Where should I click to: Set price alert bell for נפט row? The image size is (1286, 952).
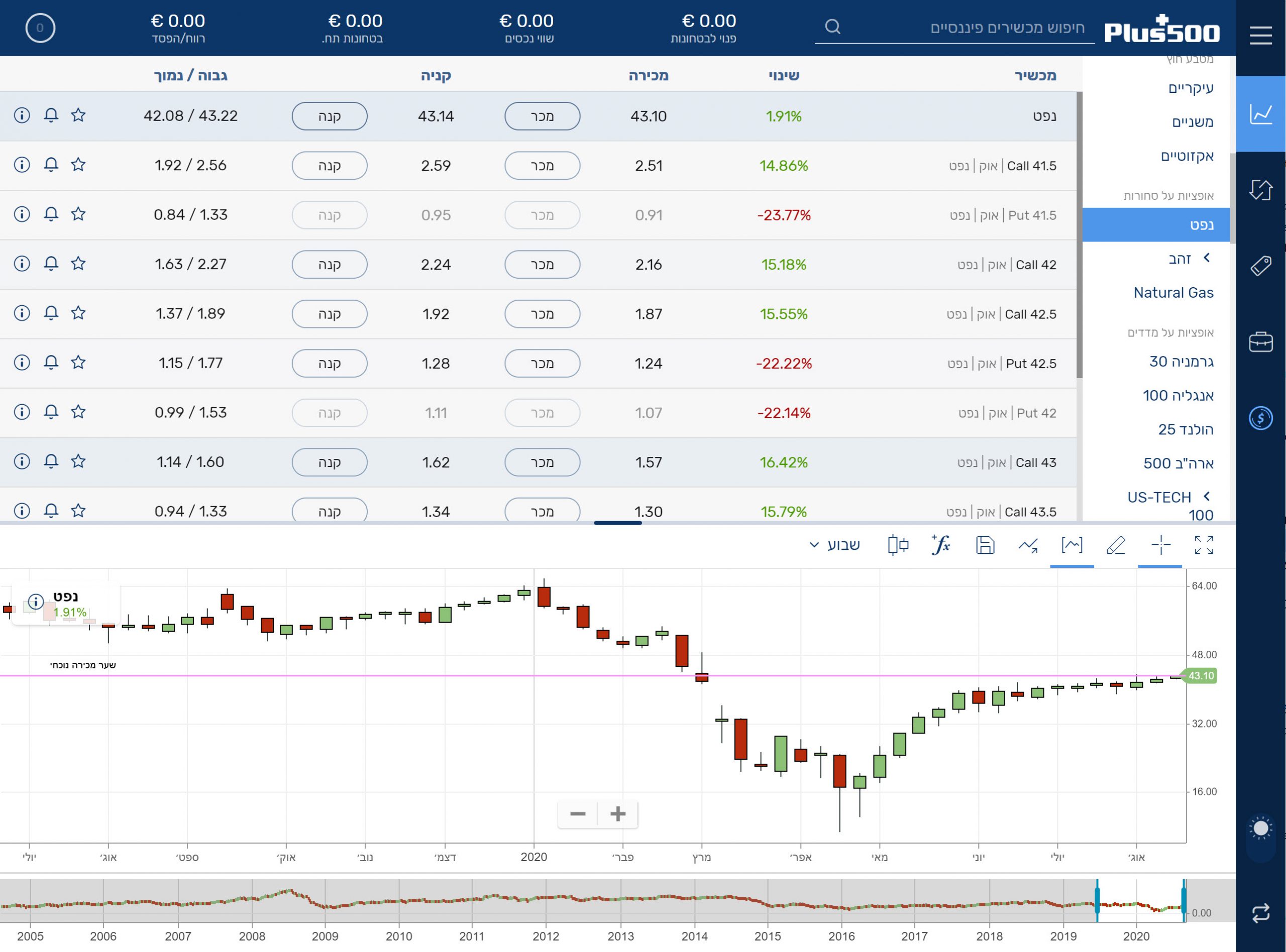(x=51, y=115)
